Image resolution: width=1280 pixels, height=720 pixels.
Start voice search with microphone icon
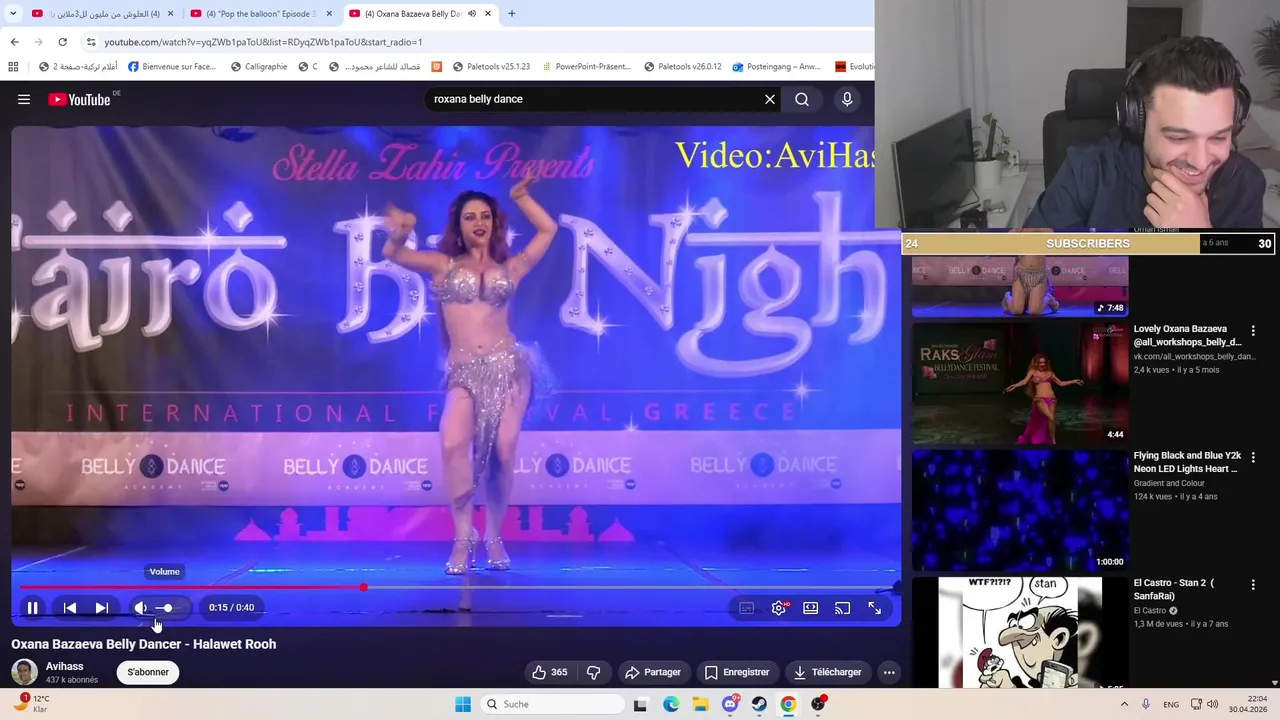847,99
